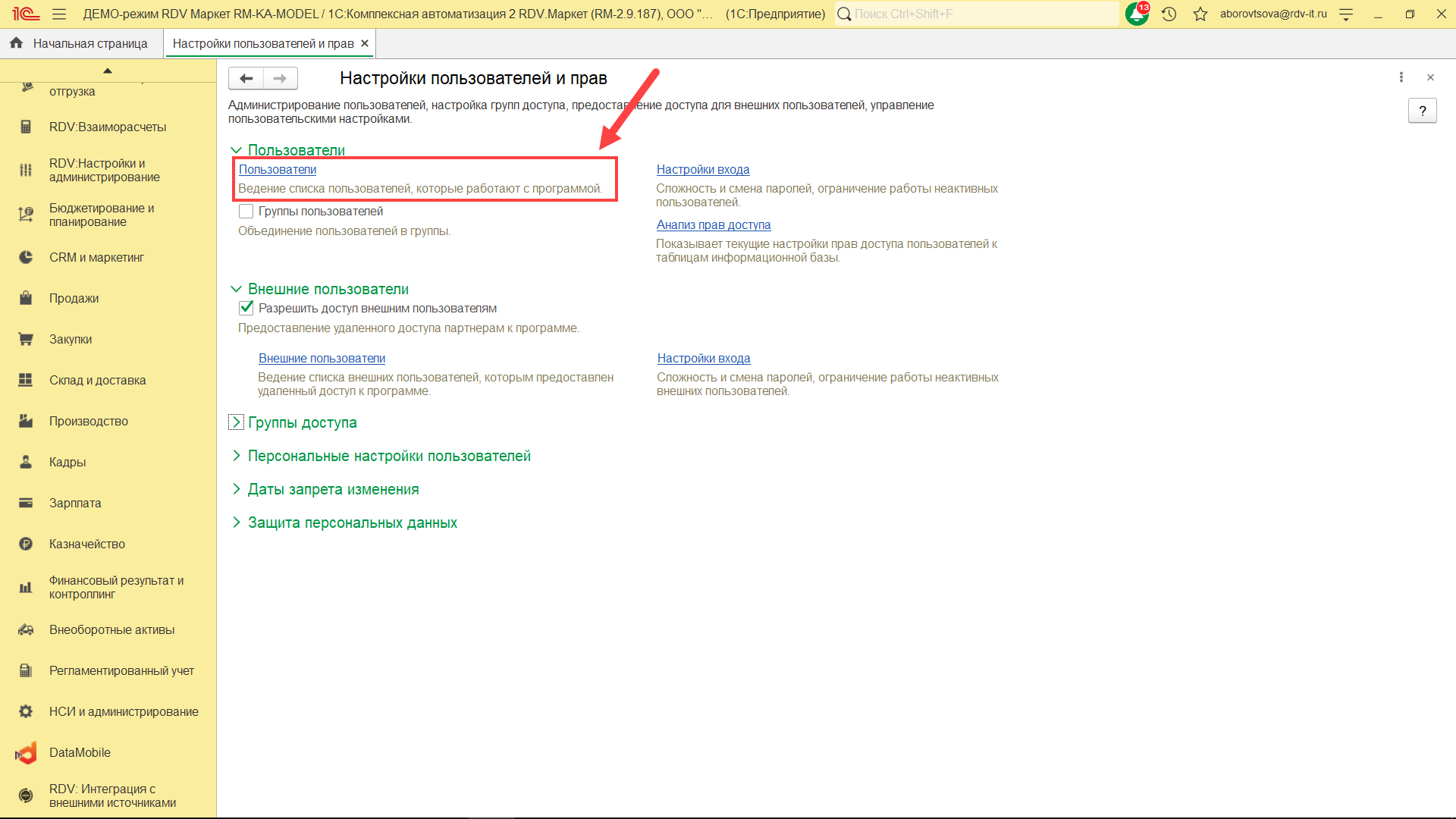This screenshot has height=819, width=1456.
Task: Open history clock icon
Action: (x=1169, y=14)
